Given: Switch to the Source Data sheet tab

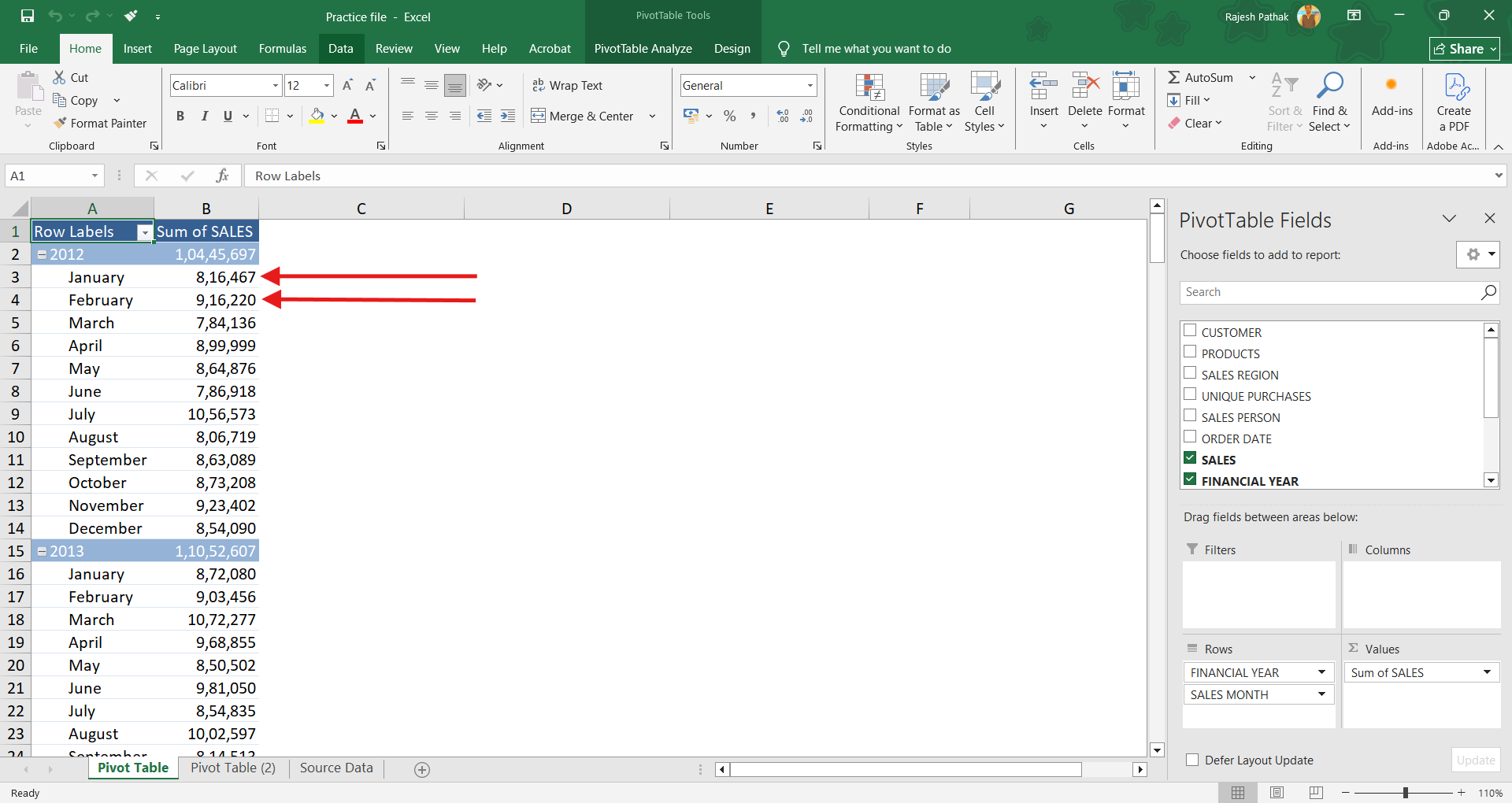Looking at the screenshot, I should 336,768.
